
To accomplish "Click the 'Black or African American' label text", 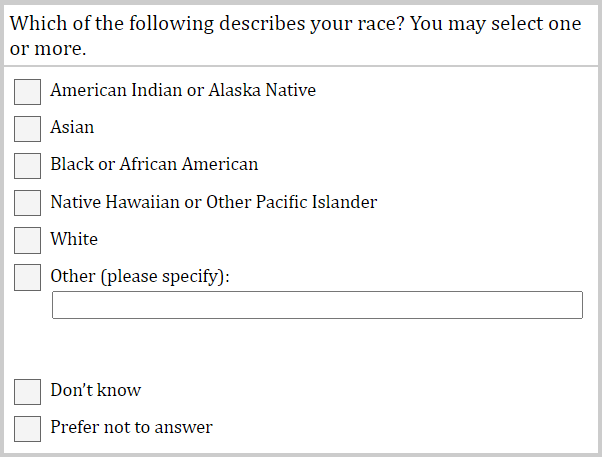I will pos(154,165).
